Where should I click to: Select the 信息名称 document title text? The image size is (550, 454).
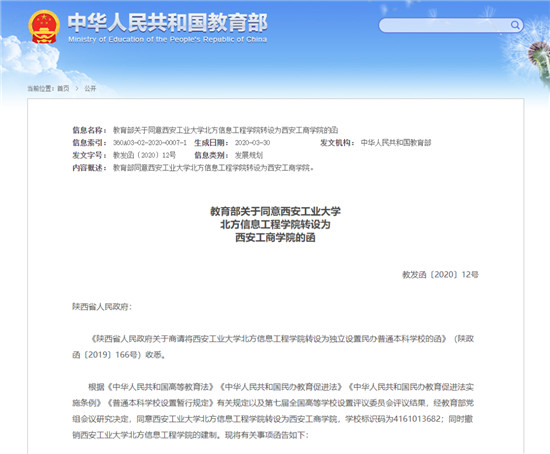225,130
